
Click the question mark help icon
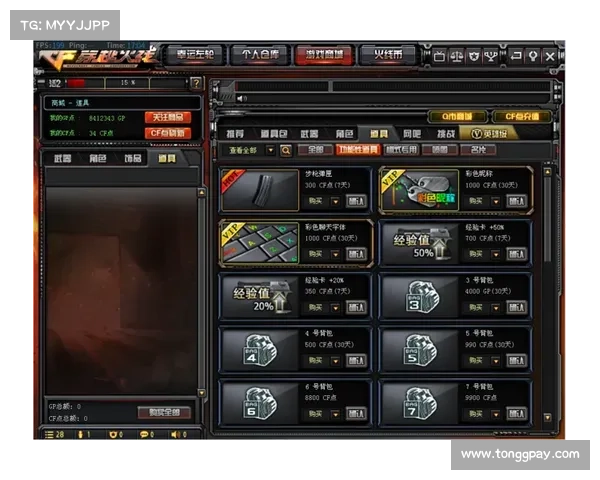pyautogui.click(x=195, y=83)
